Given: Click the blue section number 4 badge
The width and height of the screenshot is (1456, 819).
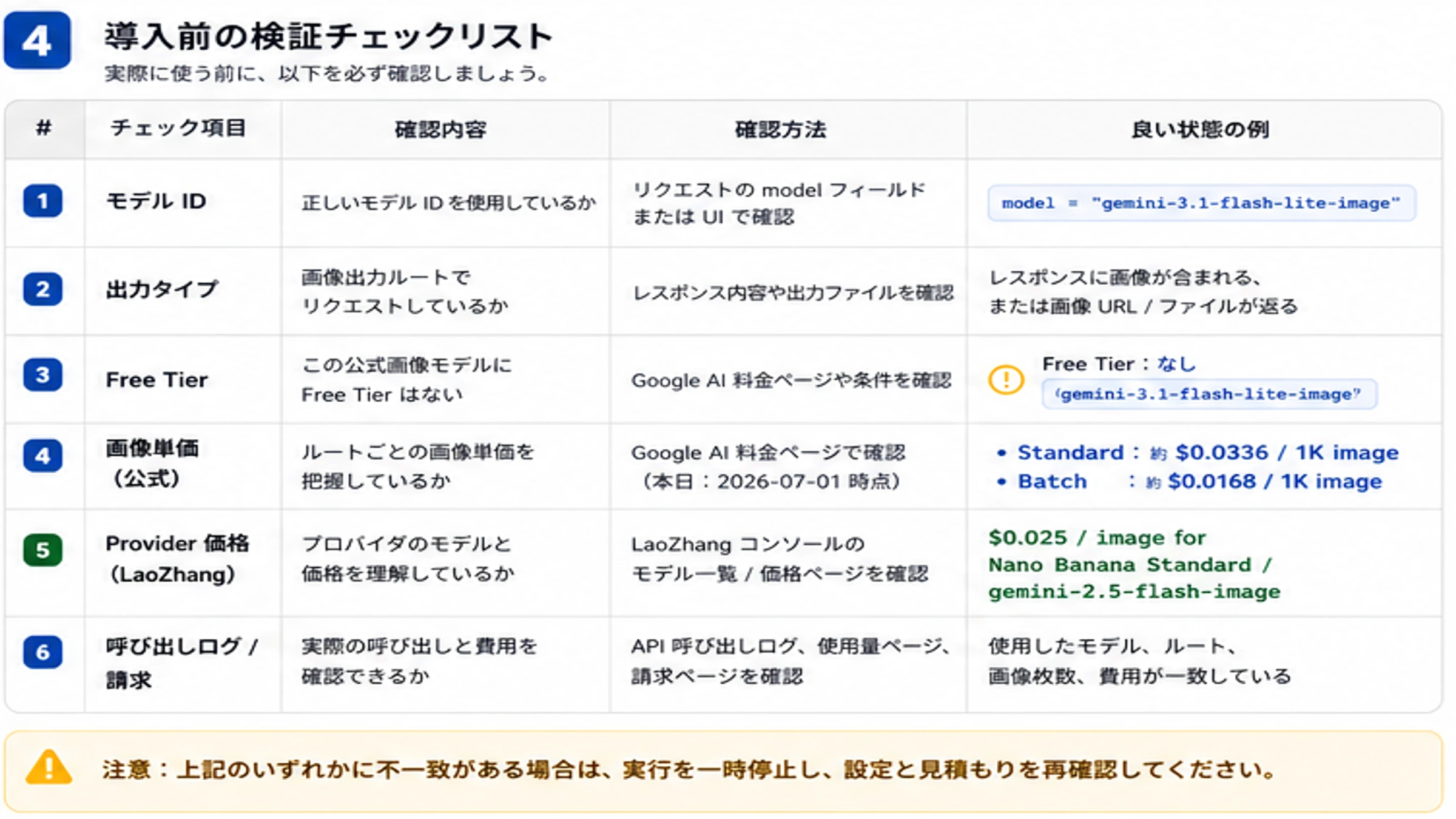Looking at the screenshot, I should [37, 40].
